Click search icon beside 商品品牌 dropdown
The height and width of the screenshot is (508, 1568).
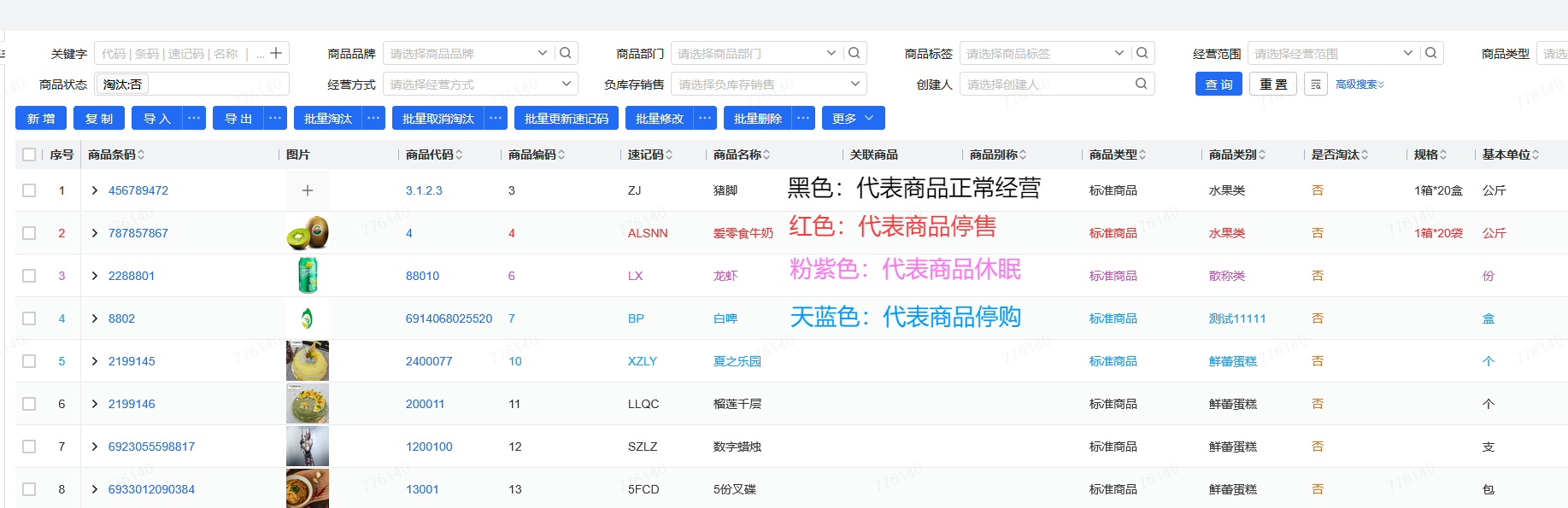click(x=565, y=53)
